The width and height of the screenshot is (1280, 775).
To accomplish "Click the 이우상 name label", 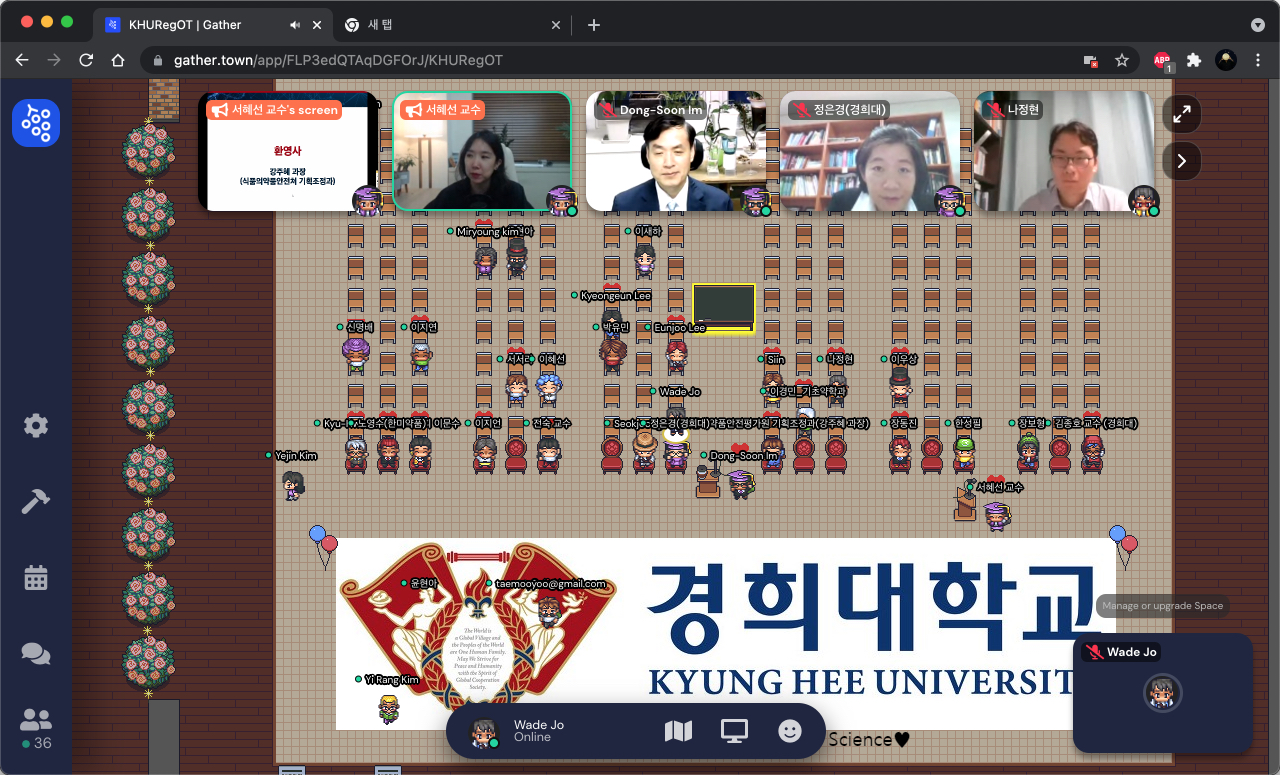I will 904,360.
